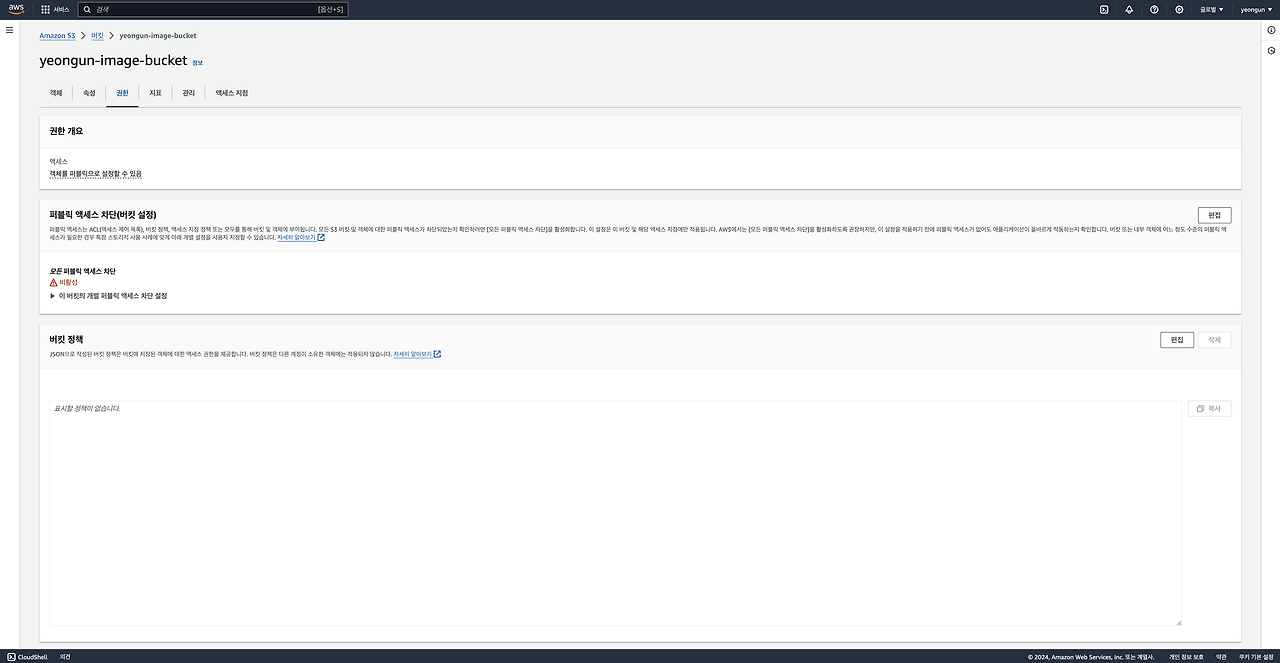The image size is (1280, 663).
Task: Click the 비활성 warning status
Action: click(64, 283)
